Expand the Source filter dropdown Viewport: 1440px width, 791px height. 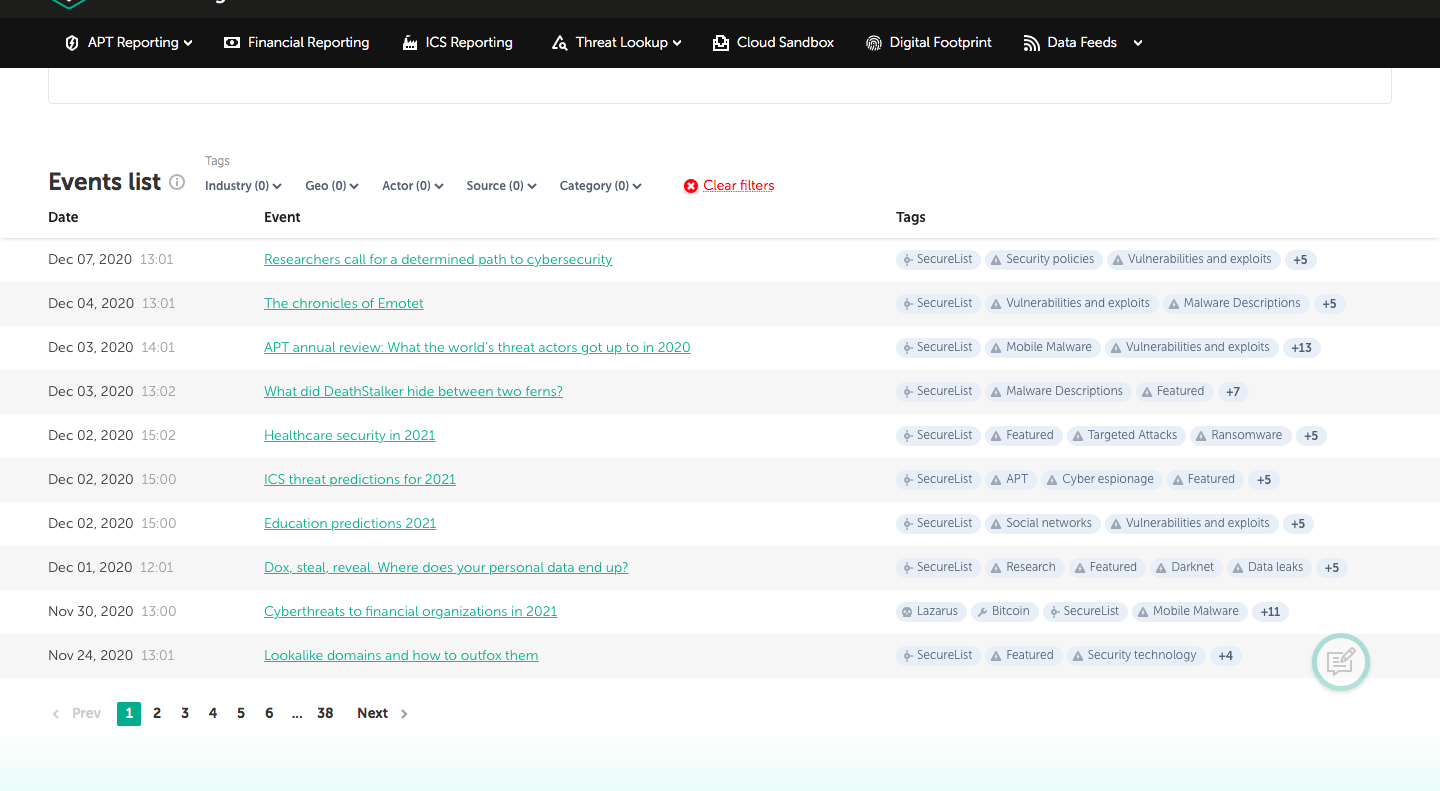click(x=502, y=186)
